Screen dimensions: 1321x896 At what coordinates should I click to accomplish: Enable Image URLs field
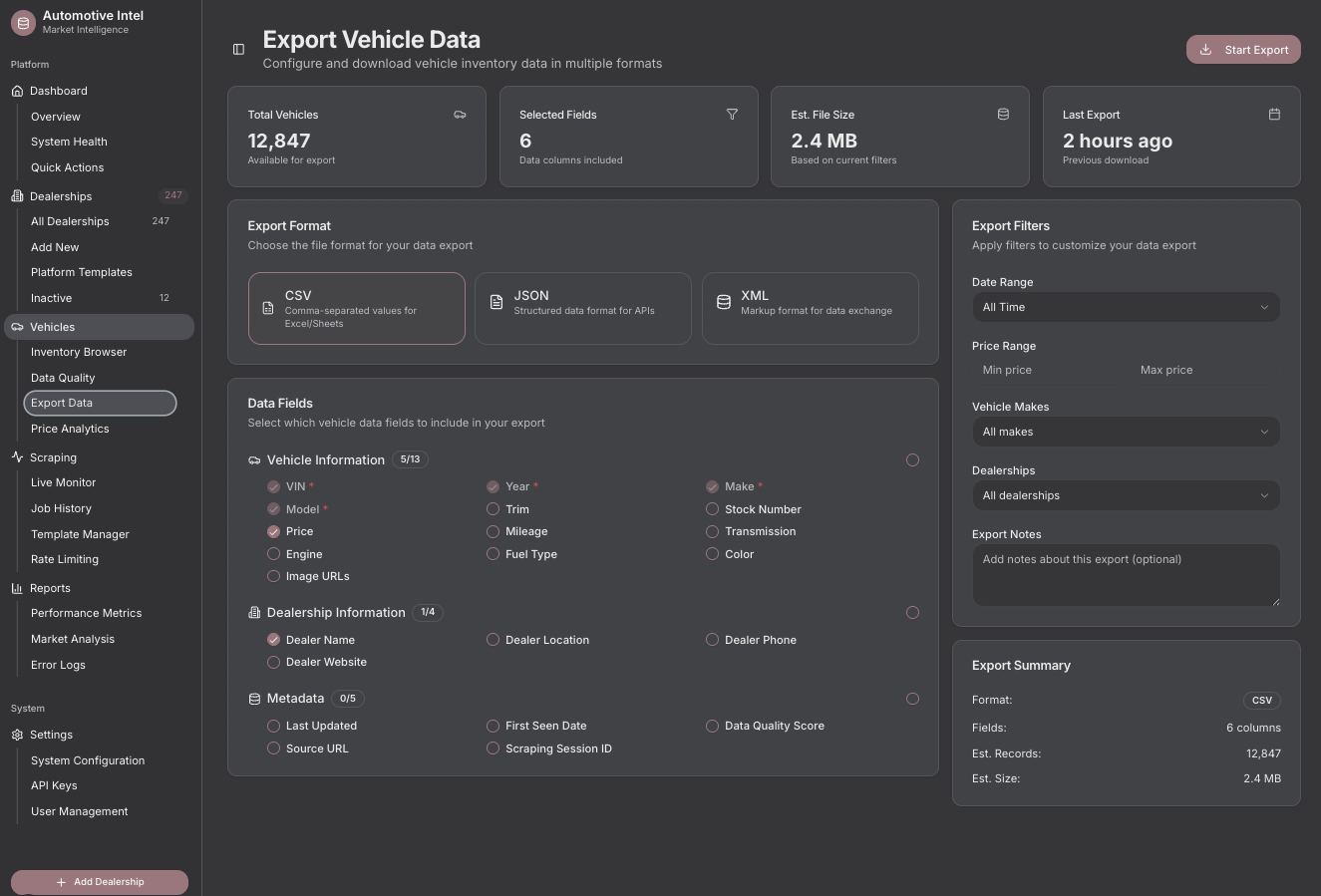pyautogui.click(x=273, y=576)
